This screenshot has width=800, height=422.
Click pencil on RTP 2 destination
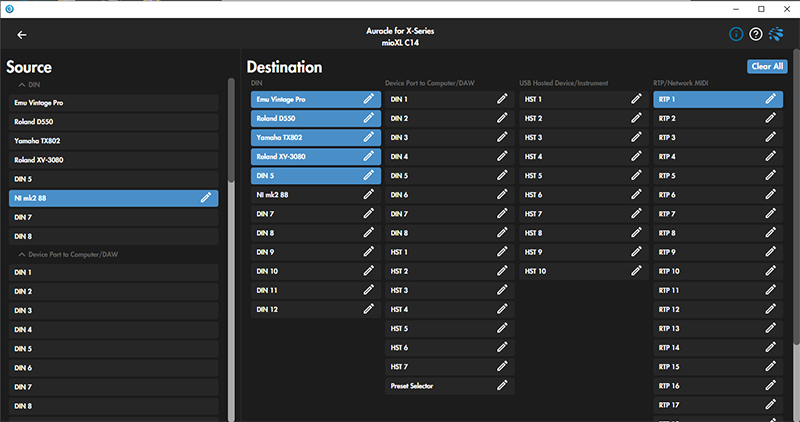pos(770,118)
